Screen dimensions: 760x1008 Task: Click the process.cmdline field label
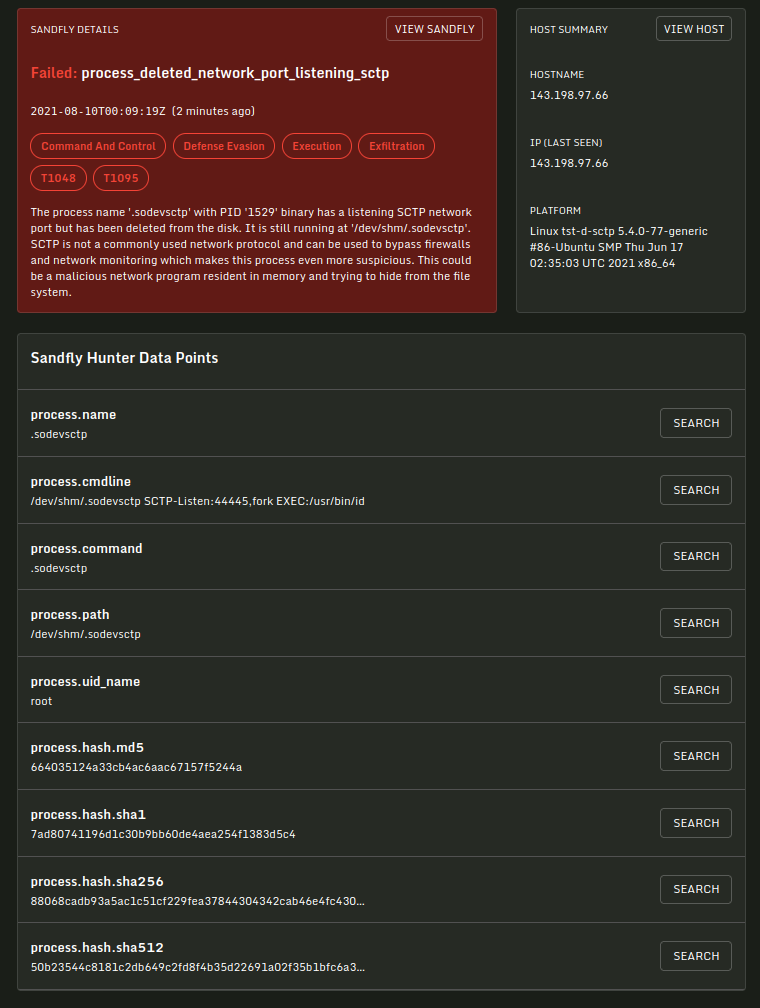[80, 482]
